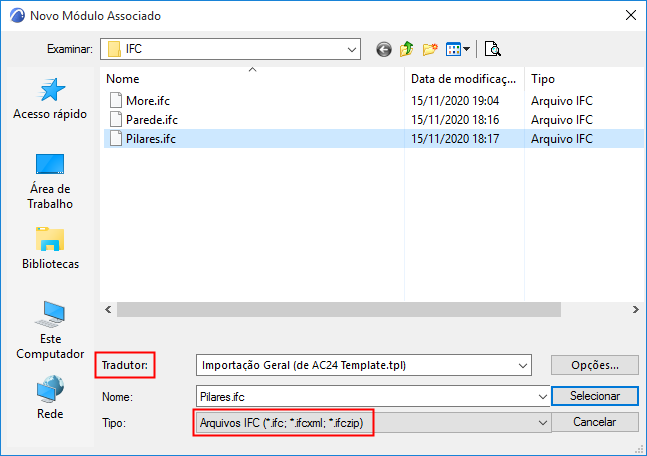
Task: Sort by Data de modificação column
Action: coord(463,78)
